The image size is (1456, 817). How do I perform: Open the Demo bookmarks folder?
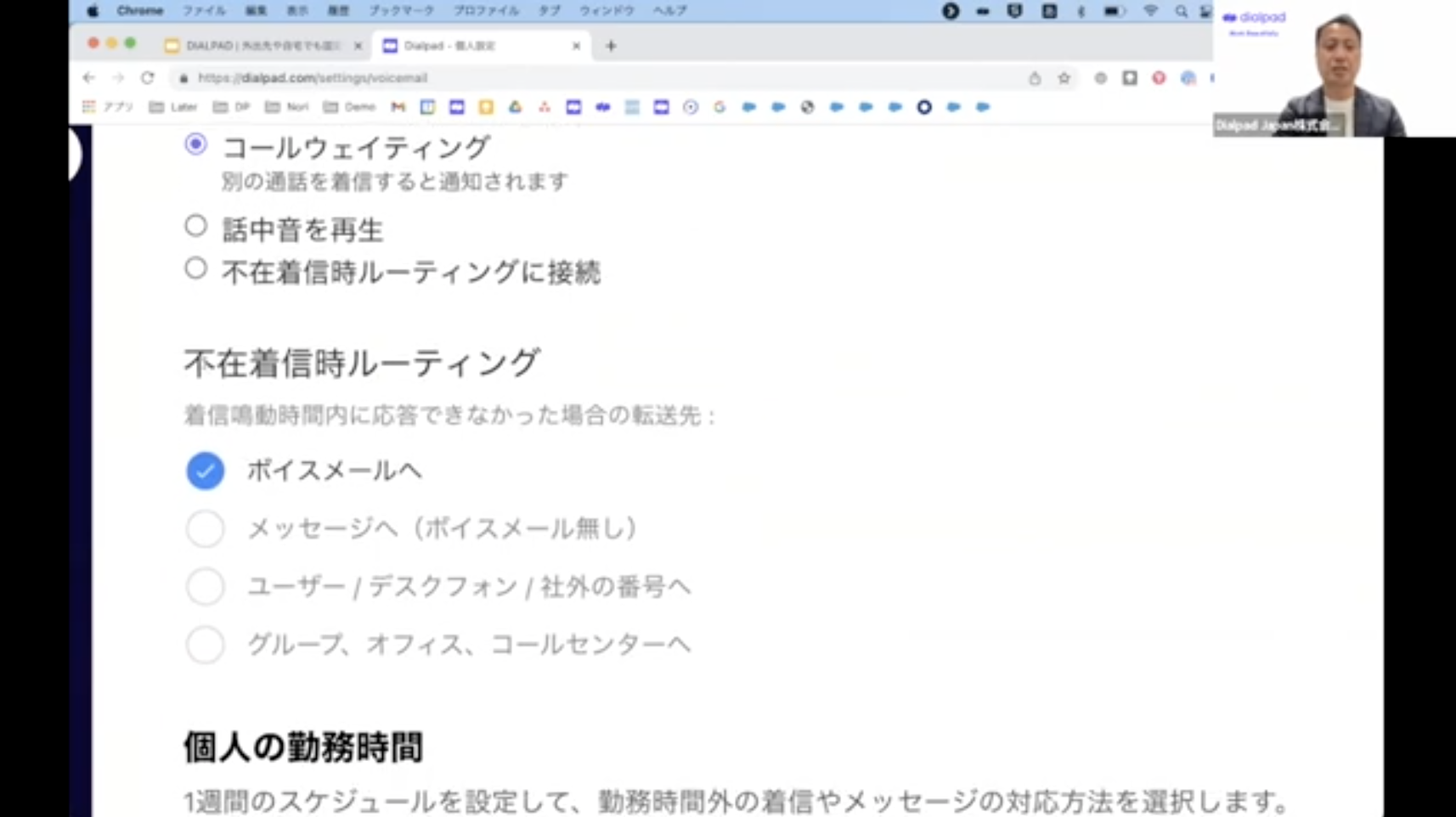pos(349,107)
